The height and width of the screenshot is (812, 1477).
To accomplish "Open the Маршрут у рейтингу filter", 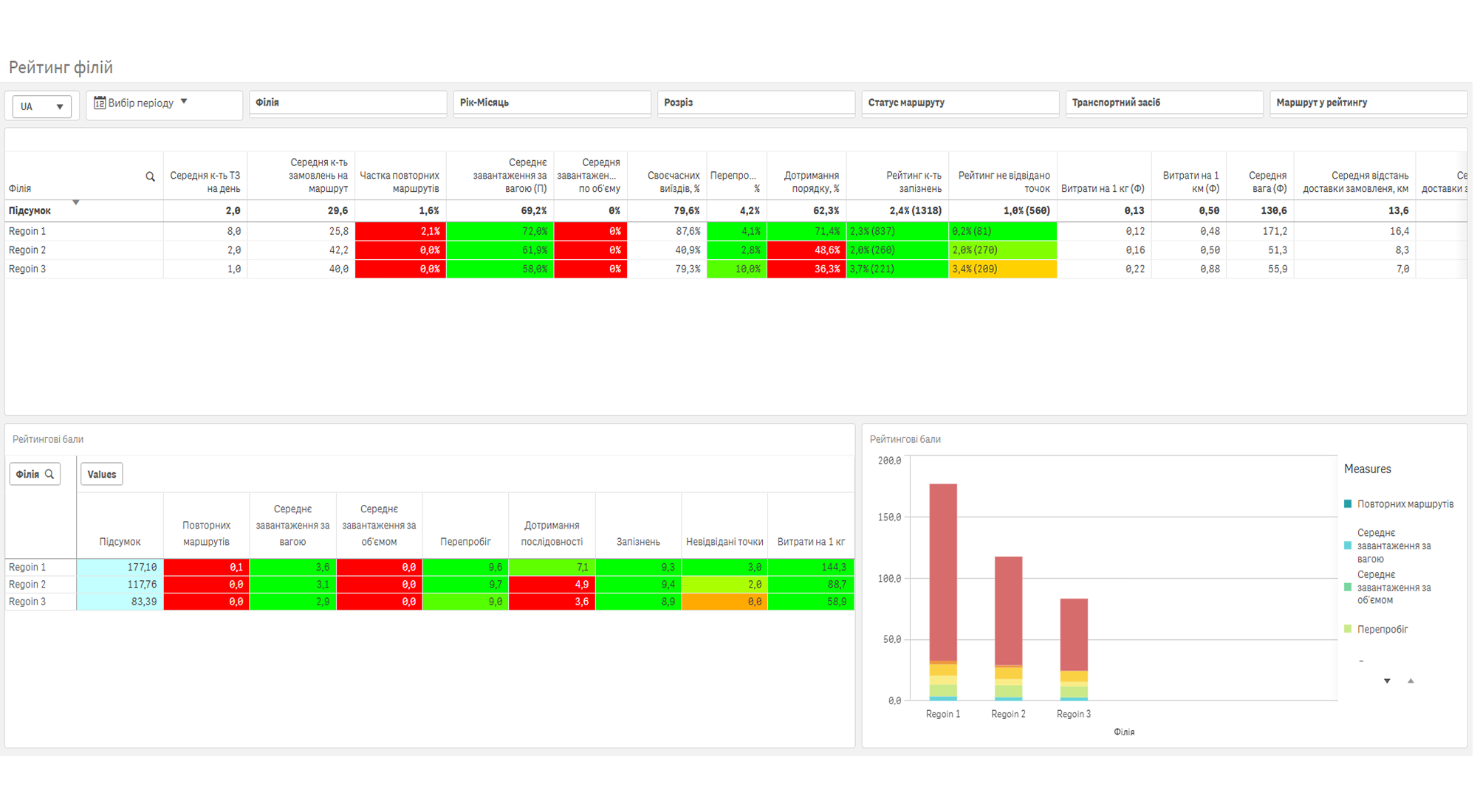I will coord(1368,103).
